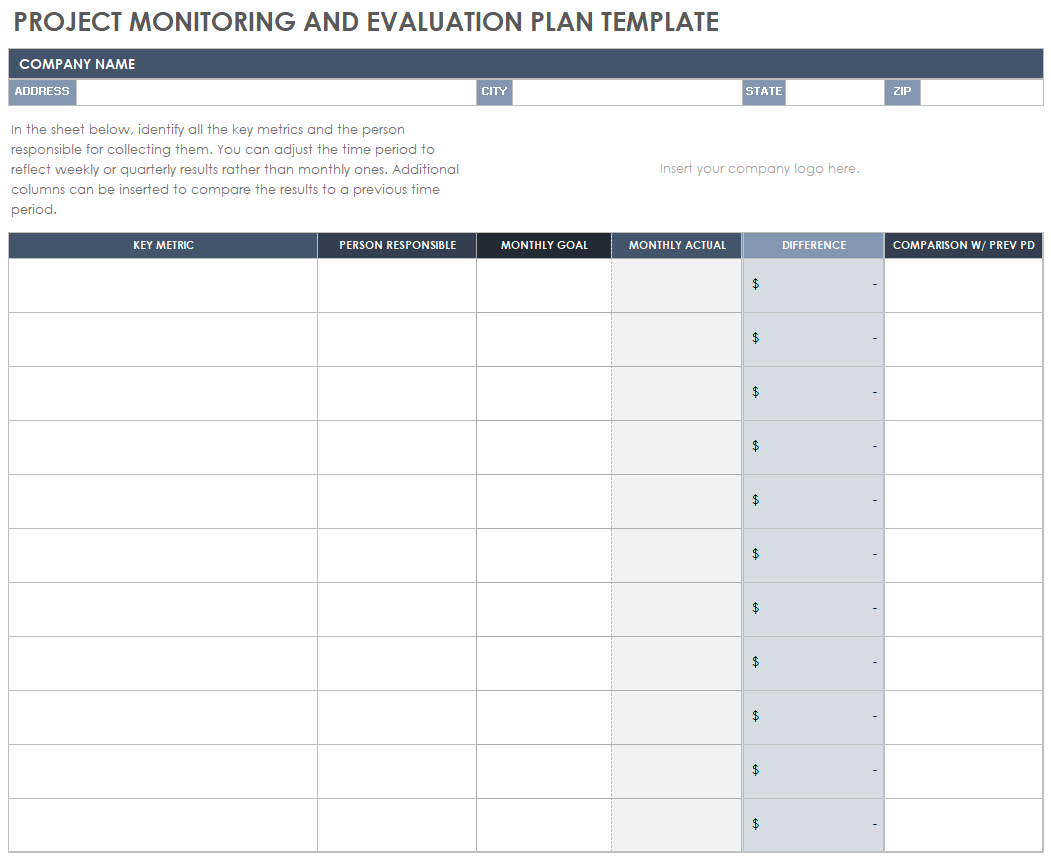Image resolution: width=1051 pixels, height=857 pixels.
Task: Click the Comparison w/ Prev PD header
Action: (963, 245)
